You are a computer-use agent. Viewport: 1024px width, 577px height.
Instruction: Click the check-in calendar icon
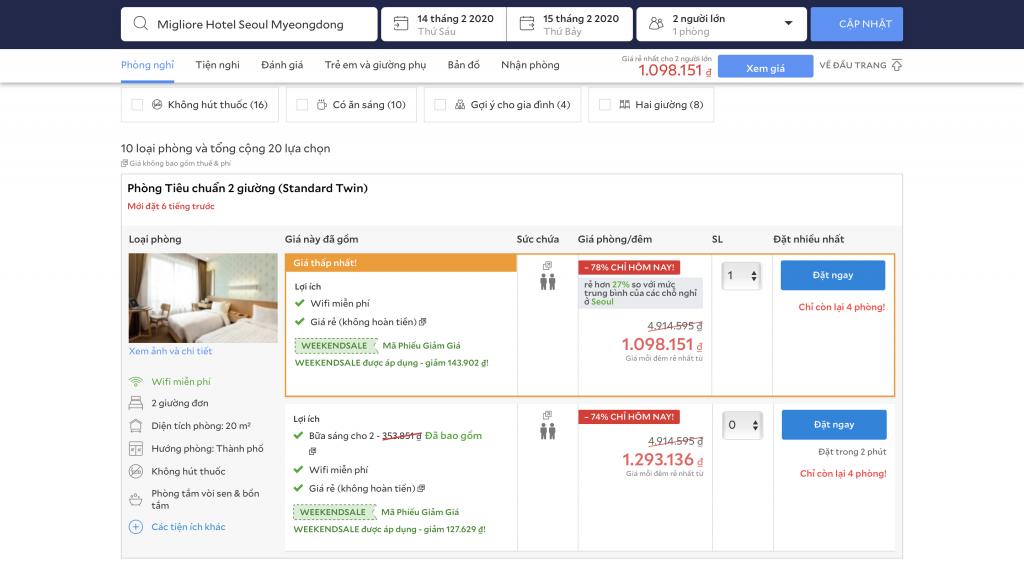click(x=400, y=24)
